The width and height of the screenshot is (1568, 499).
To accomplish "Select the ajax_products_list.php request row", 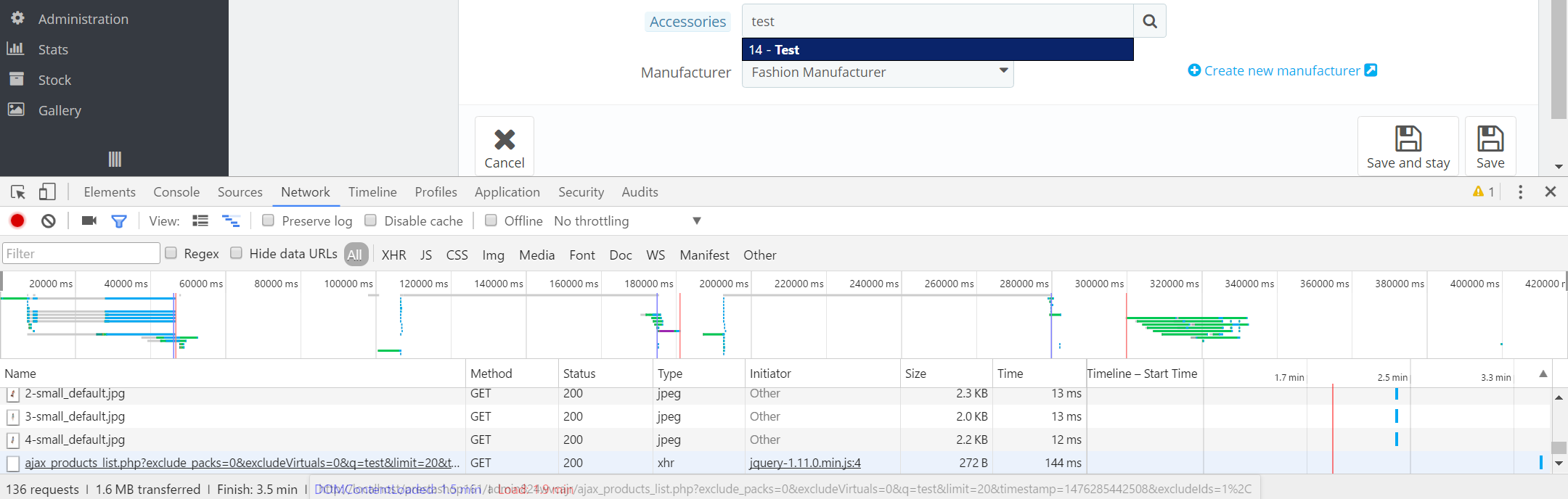I will click(775, 463).
